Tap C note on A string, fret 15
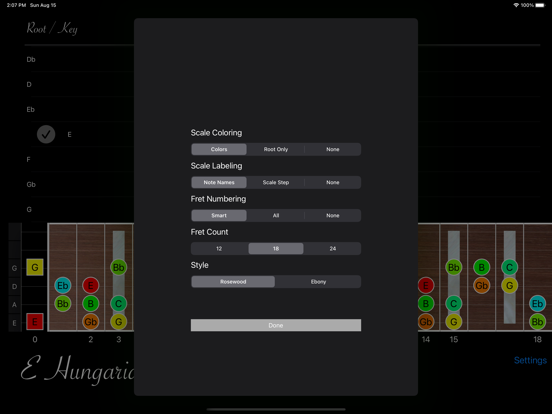Viewport: 552px width, 414px height. coord(454,303)
